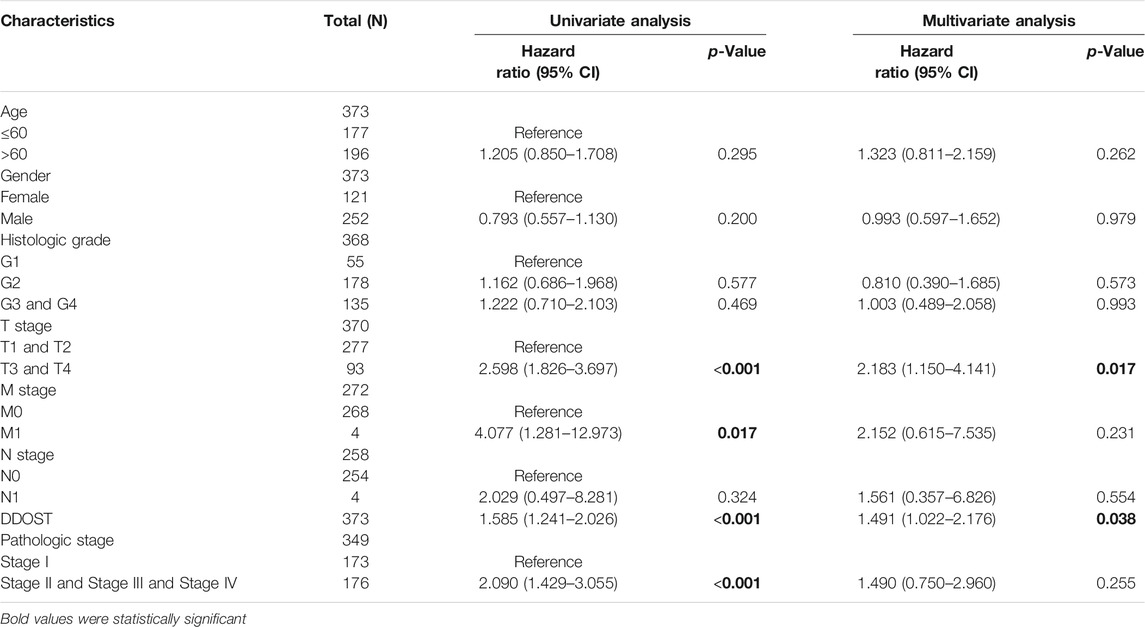Screen dimensions: 1145x627
Task: Click the "T3 and T4" row label
Action: (36, 369)
